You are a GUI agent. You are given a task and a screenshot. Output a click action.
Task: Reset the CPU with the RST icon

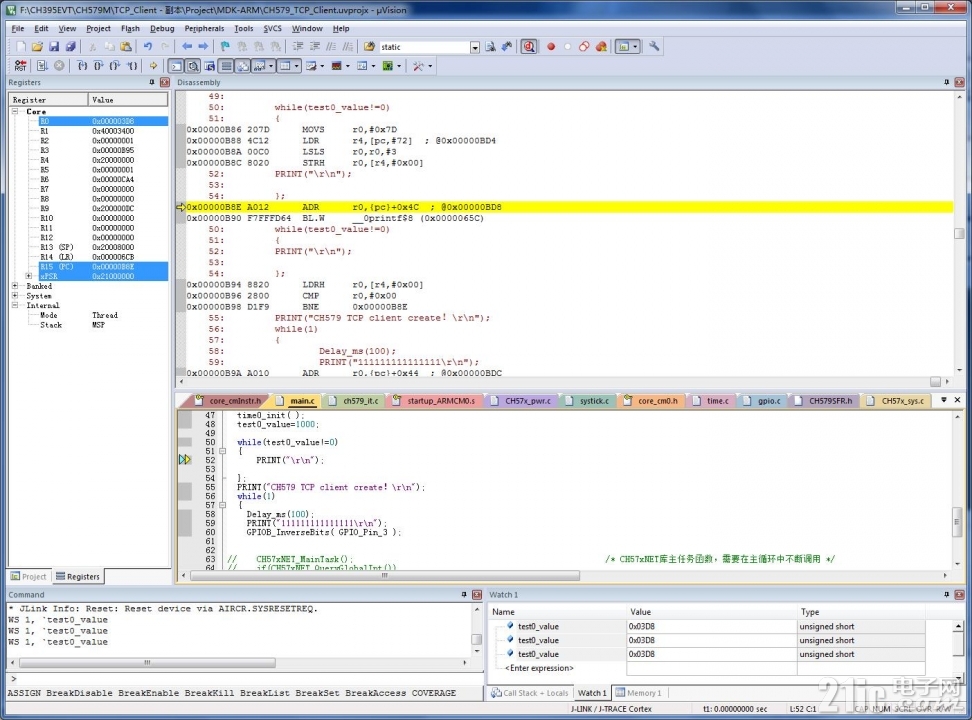click(20, 66)
